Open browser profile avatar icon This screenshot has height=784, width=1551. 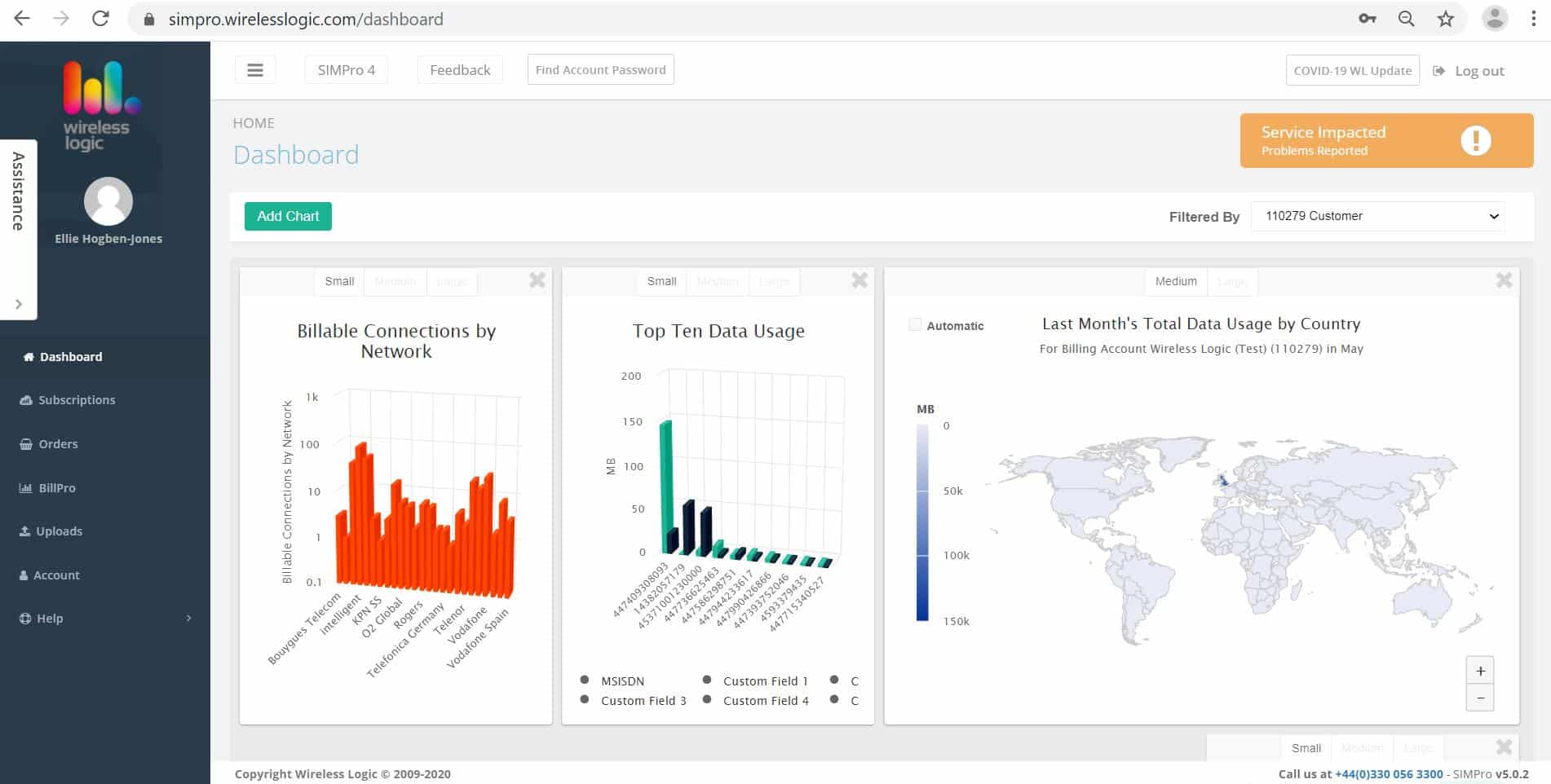[1495, 18]
